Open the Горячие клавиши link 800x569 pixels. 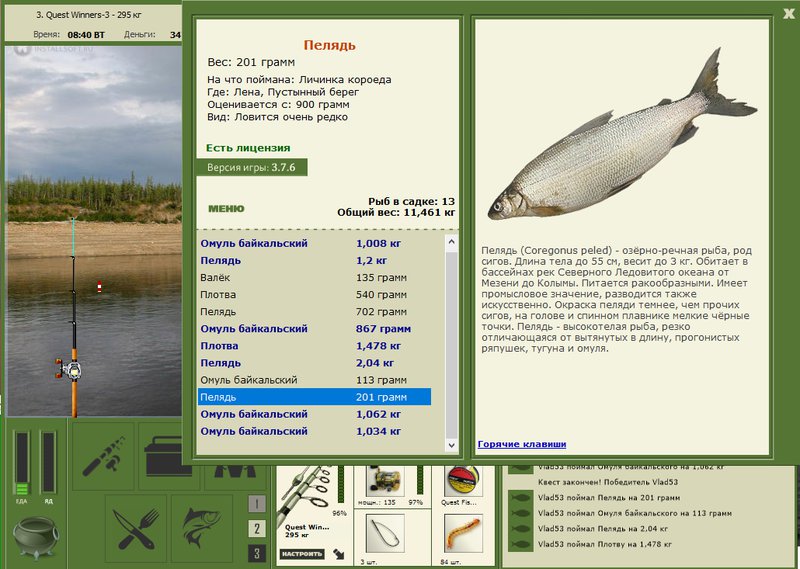[521, 444]
